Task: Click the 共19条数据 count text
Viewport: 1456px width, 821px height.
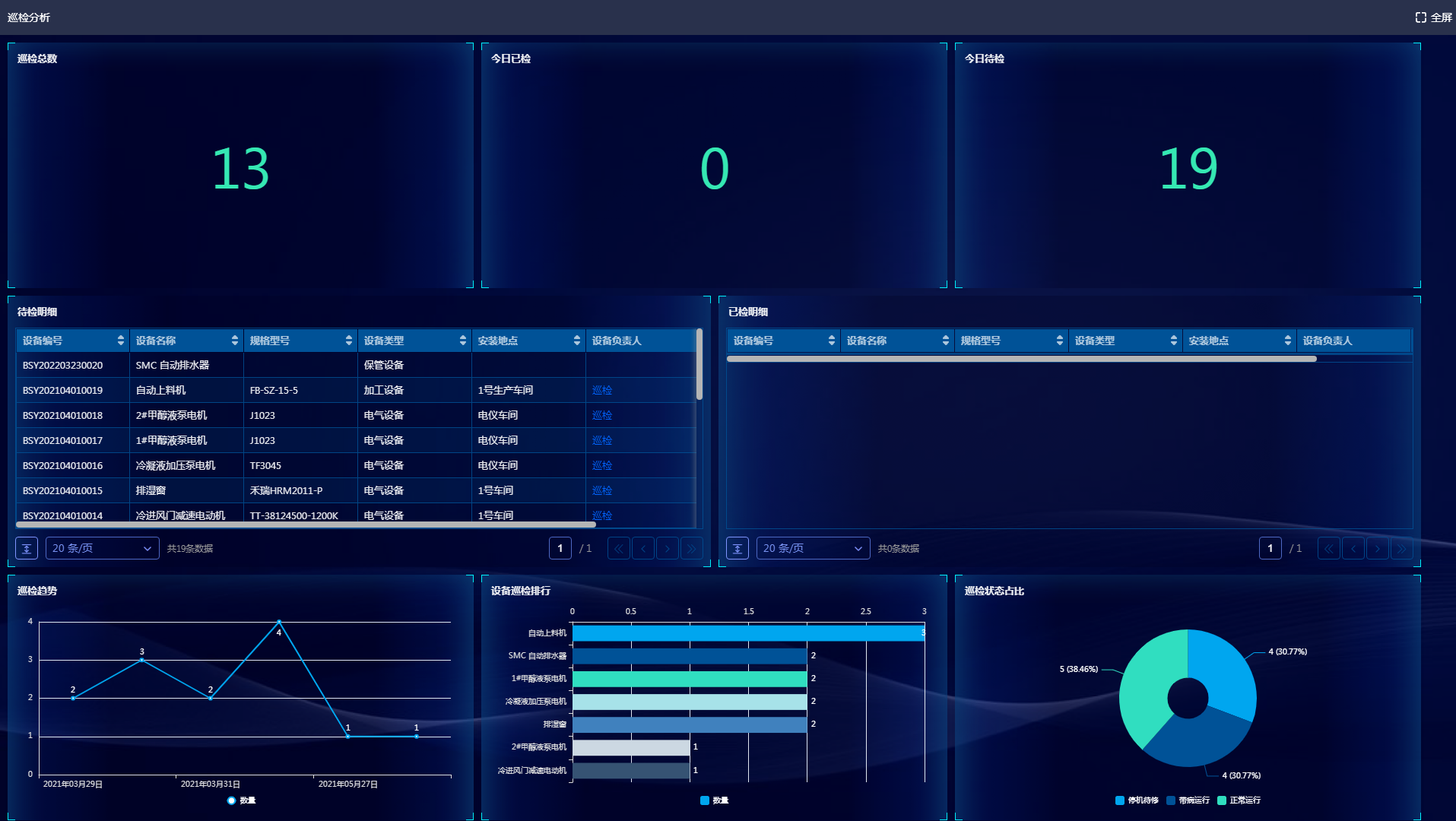Action: click(x=190, y=549)
